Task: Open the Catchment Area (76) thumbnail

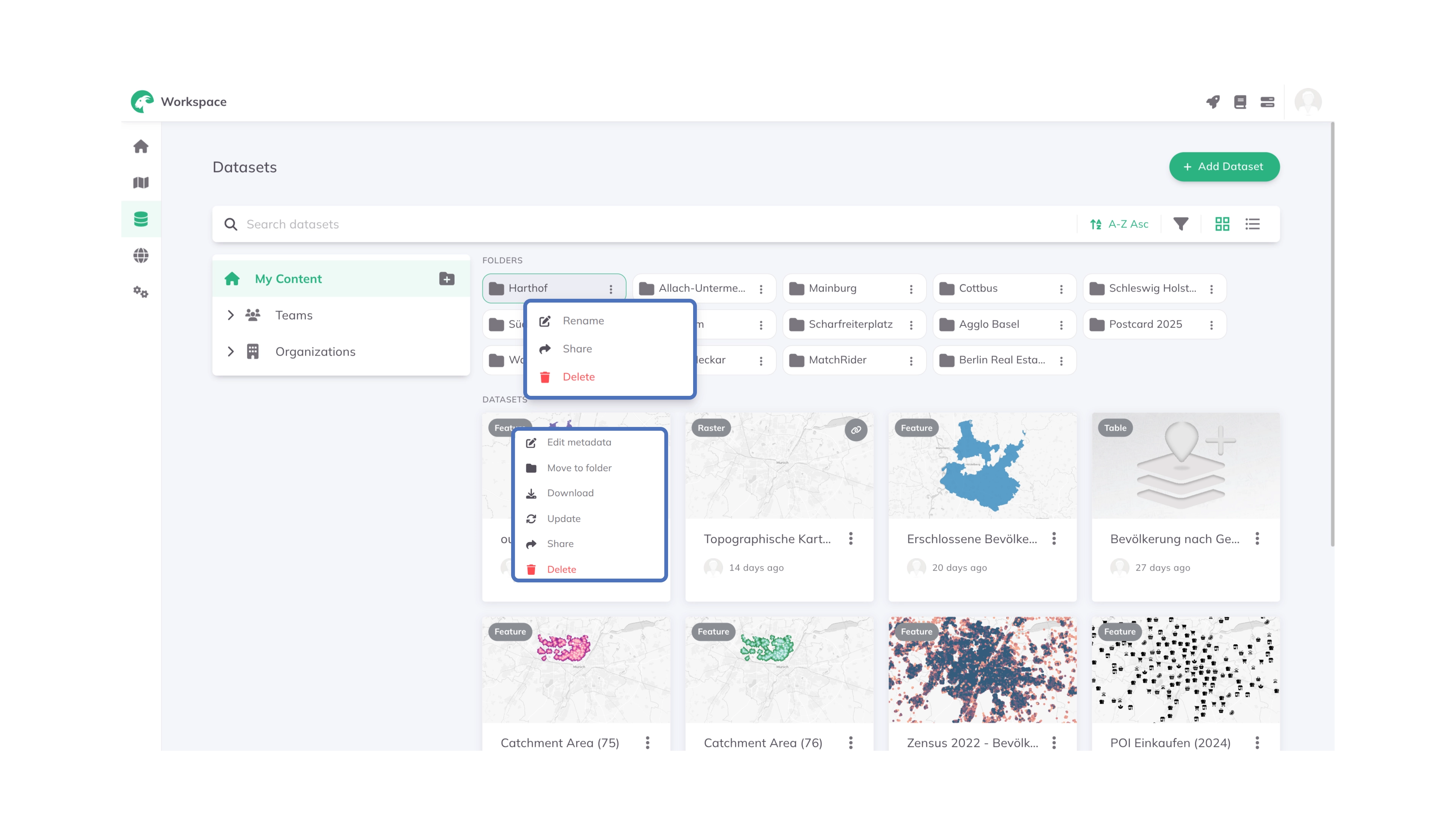Action: (x=779, y=670)
